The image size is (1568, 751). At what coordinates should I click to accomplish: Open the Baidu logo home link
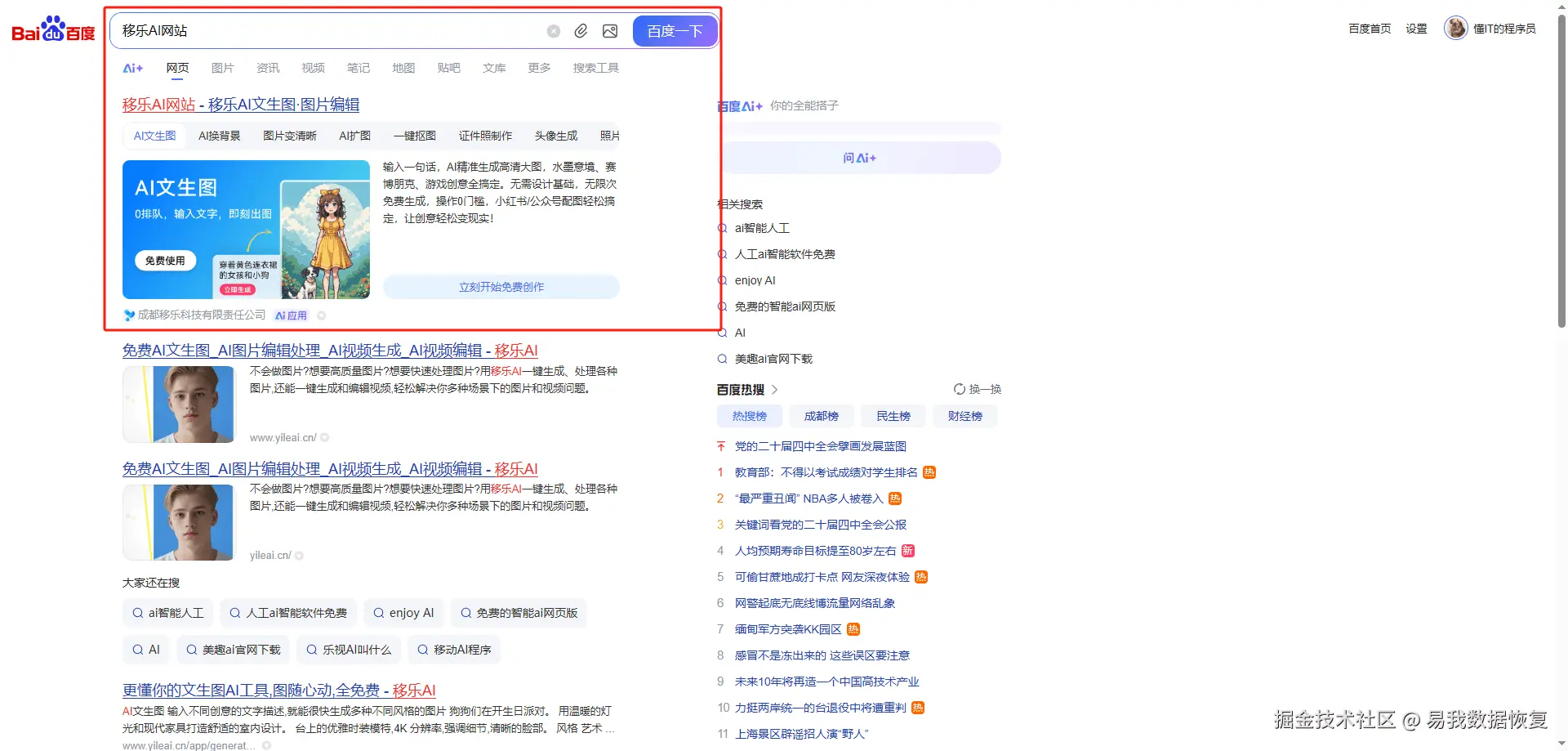pyautogui.click(x=53, y=29)
